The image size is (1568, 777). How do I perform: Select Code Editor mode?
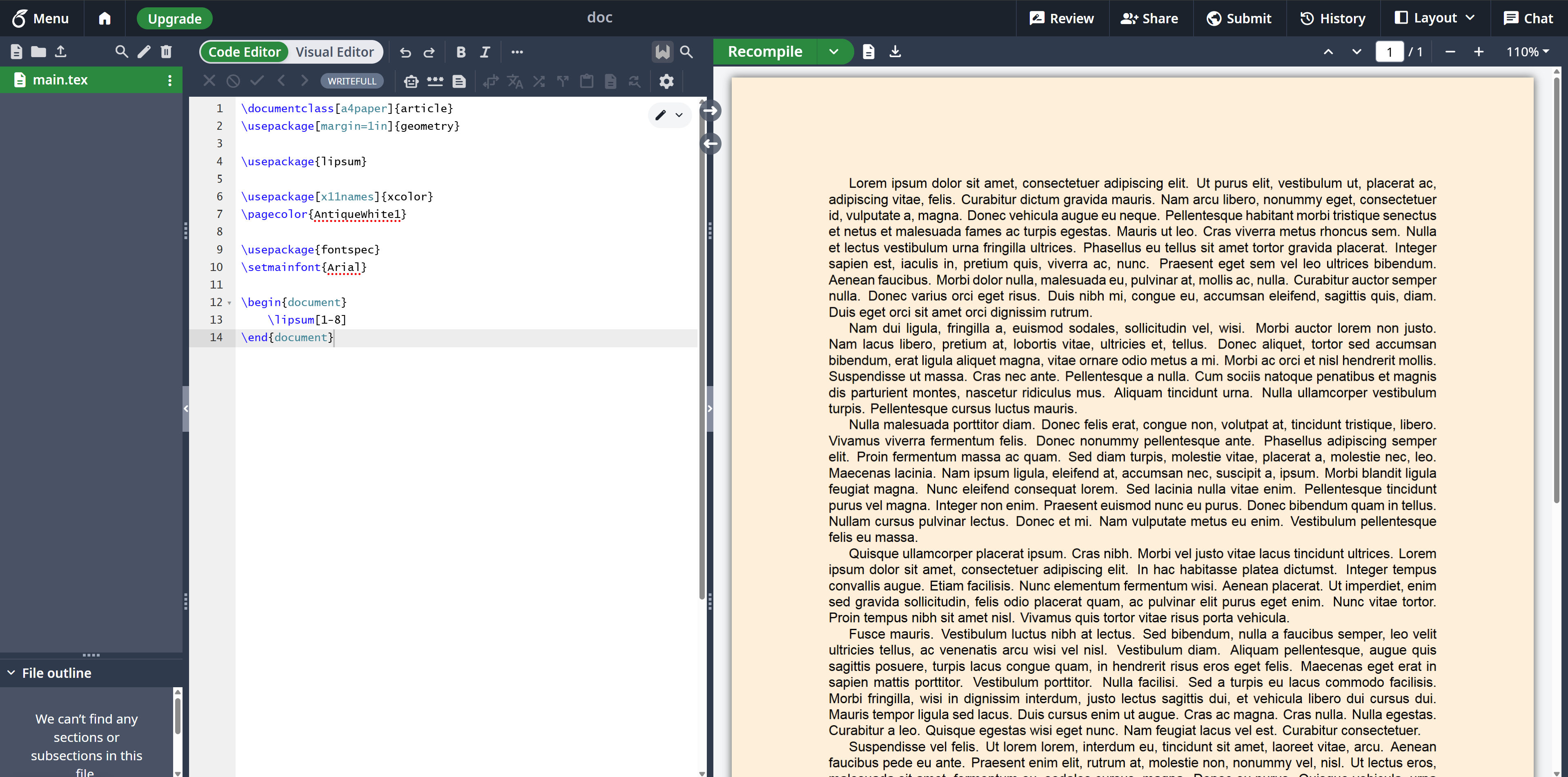click(x=245, y=52)
